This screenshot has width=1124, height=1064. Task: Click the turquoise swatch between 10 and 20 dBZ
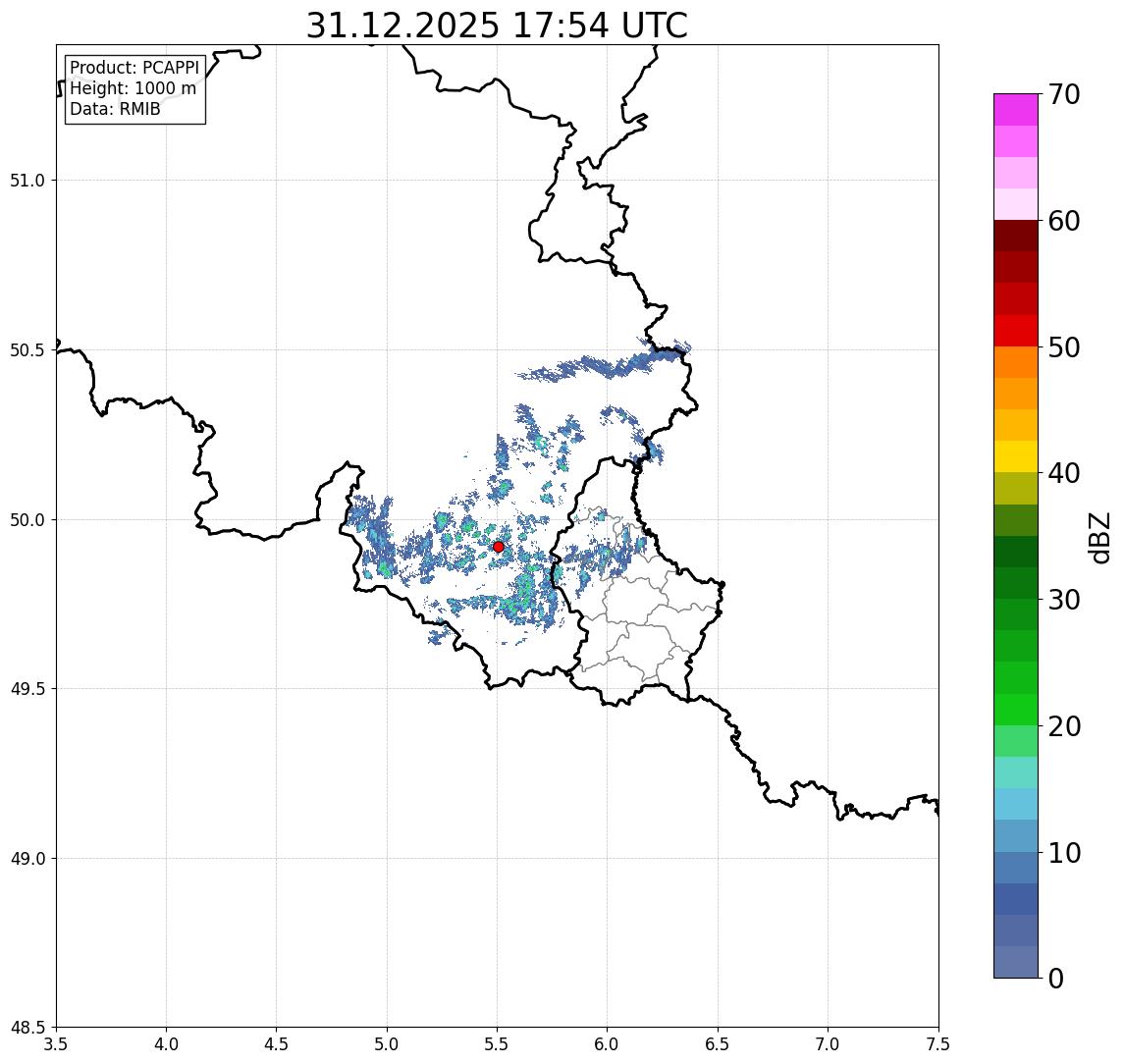[1016, 772]
